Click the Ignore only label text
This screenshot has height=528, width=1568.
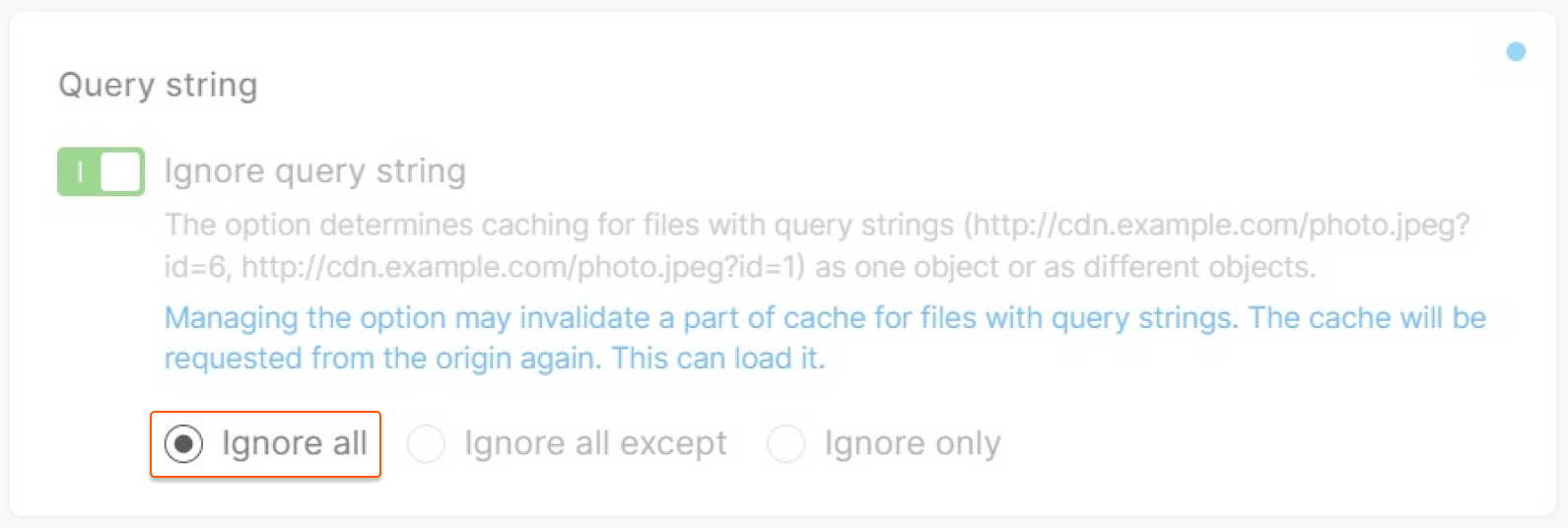(x=912, y=443)
